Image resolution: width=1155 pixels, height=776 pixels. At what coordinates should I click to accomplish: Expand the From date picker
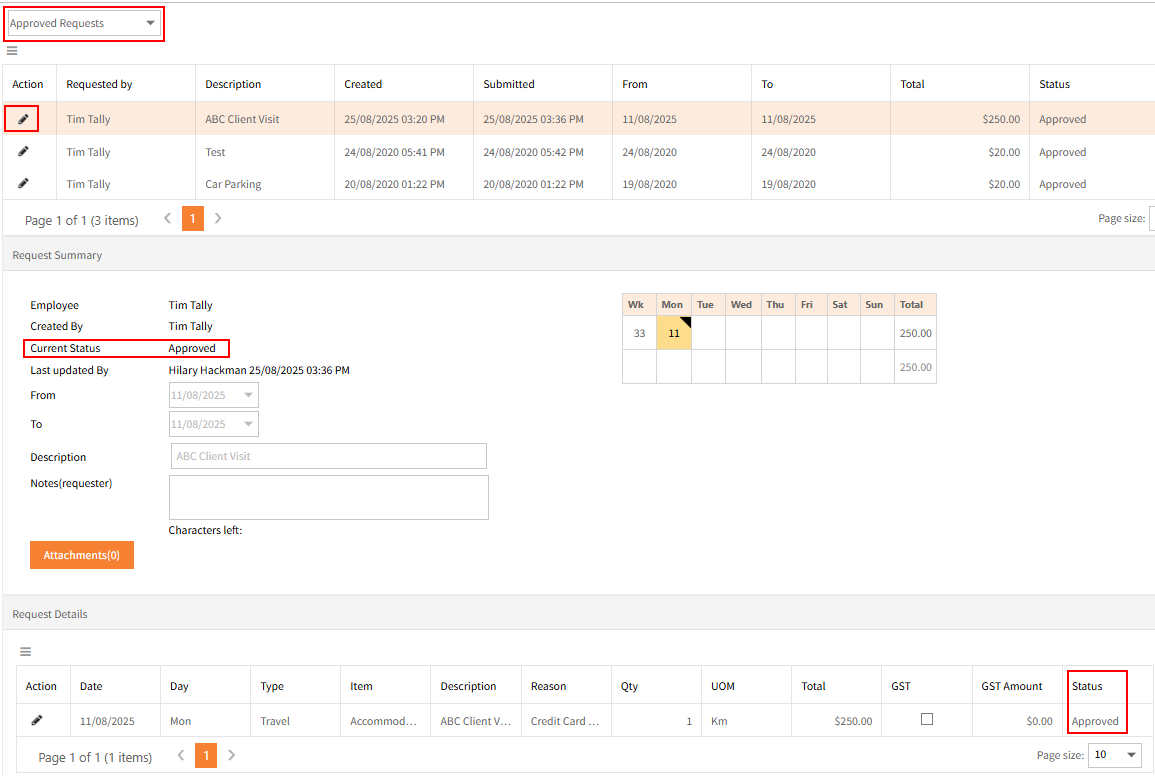248,395
